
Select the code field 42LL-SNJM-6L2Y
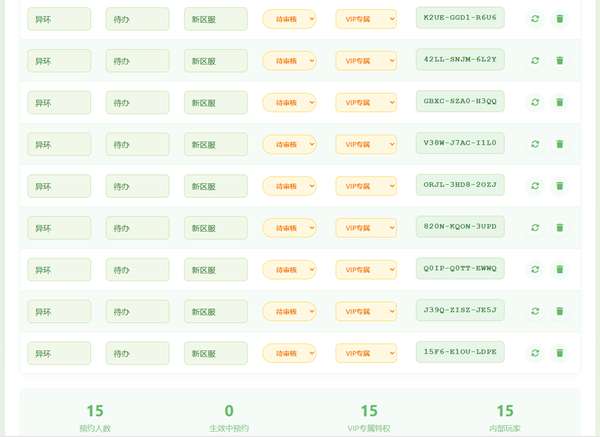(460, 59)
